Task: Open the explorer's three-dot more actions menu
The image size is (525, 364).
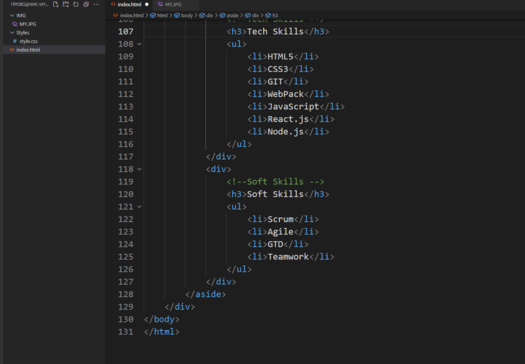Action: point(96,4)
